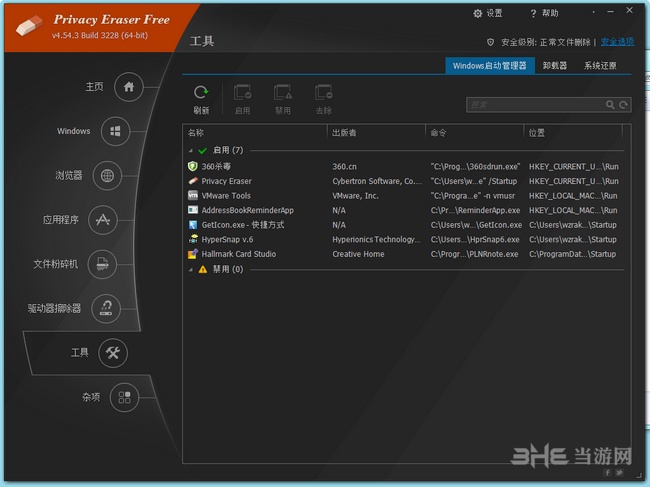Select Hallmark Card Studio entry name
The width and height of the screenshot is (650, 487).
pos(239,254)
